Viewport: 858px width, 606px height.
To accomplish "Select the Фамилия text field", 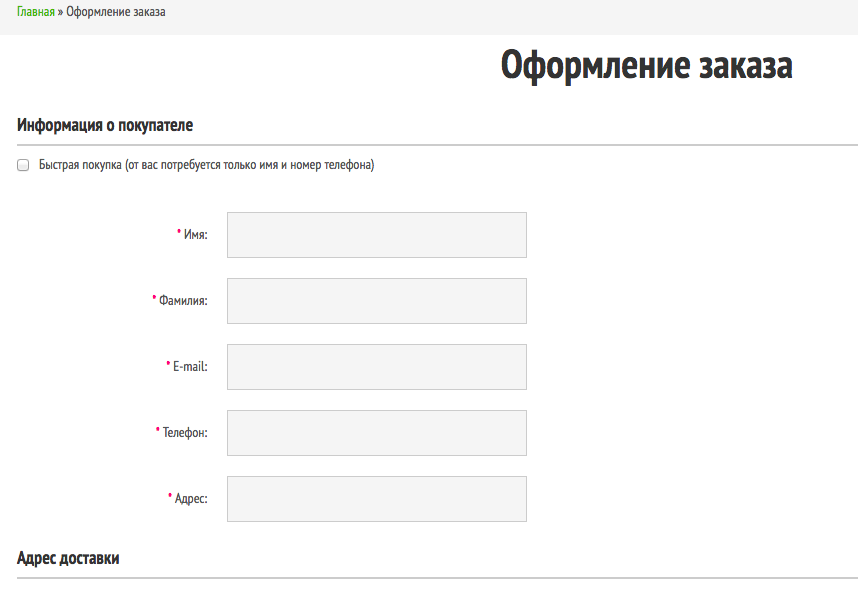I will tap(376, 301).
